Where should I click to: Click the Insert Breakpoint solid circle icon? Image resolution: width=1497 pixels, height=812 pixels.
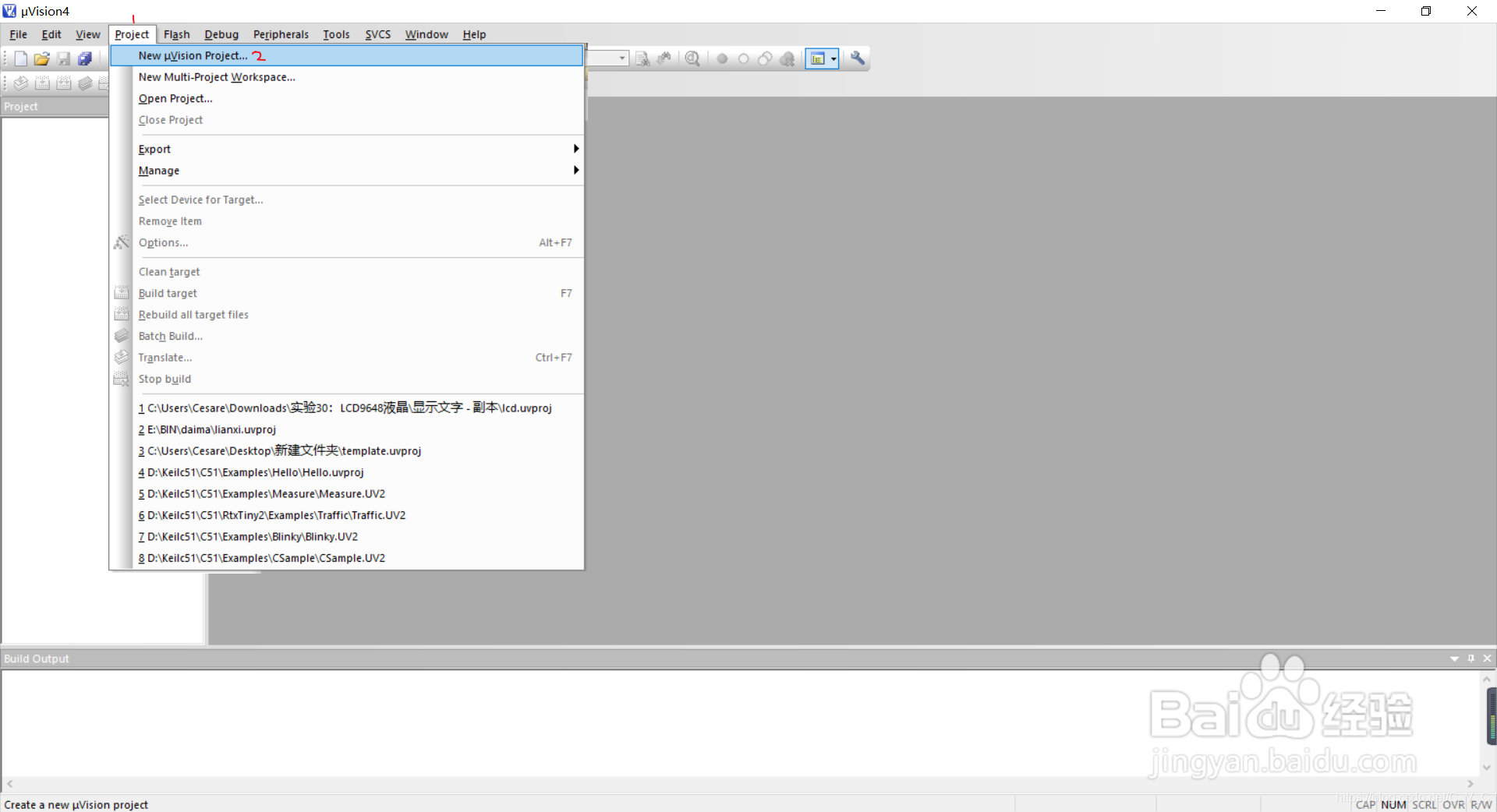click(x=722, y=58)
